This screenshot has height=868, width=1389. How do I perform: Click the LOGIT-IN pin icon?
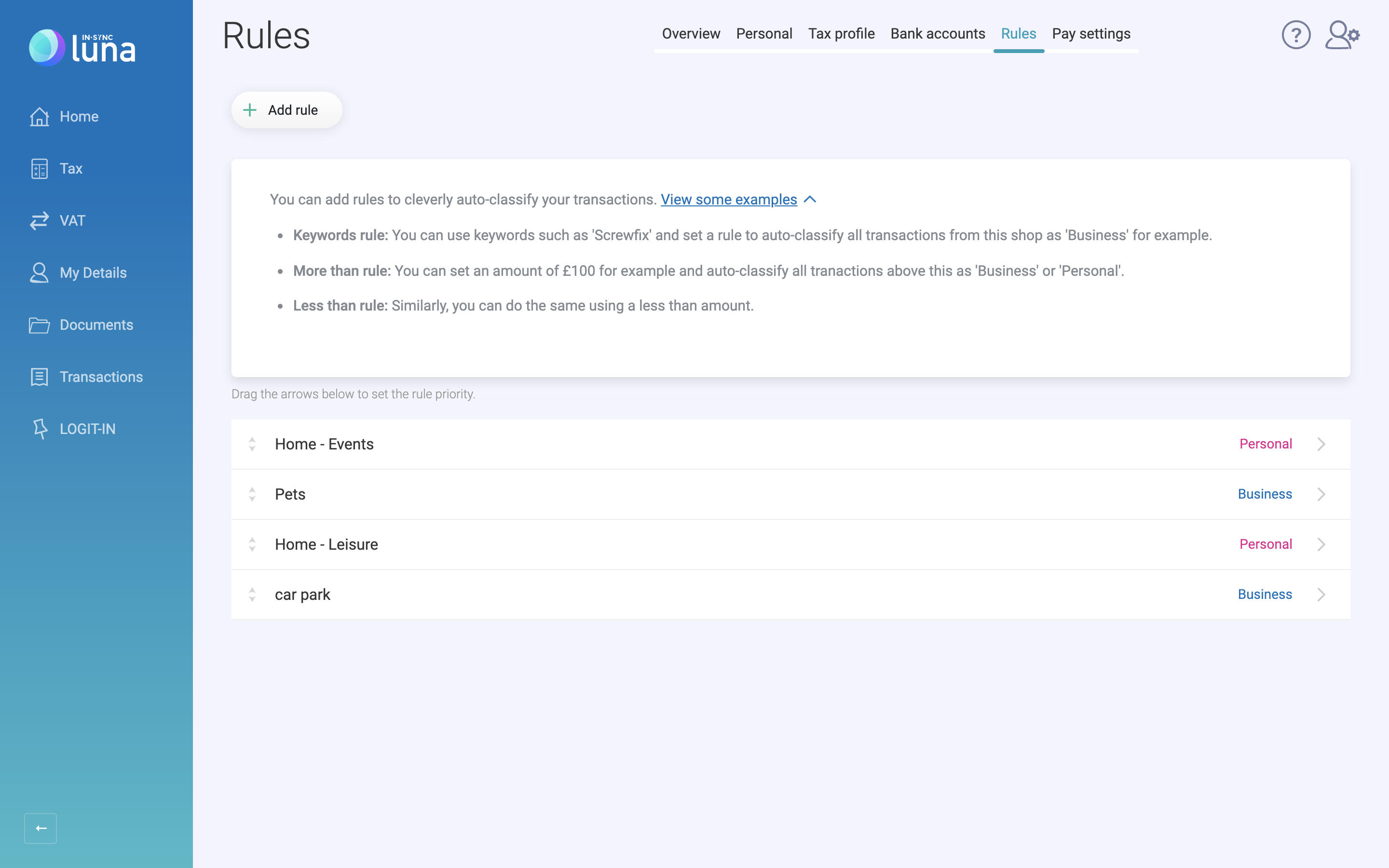pyautogui.click(x=39, y=429)
